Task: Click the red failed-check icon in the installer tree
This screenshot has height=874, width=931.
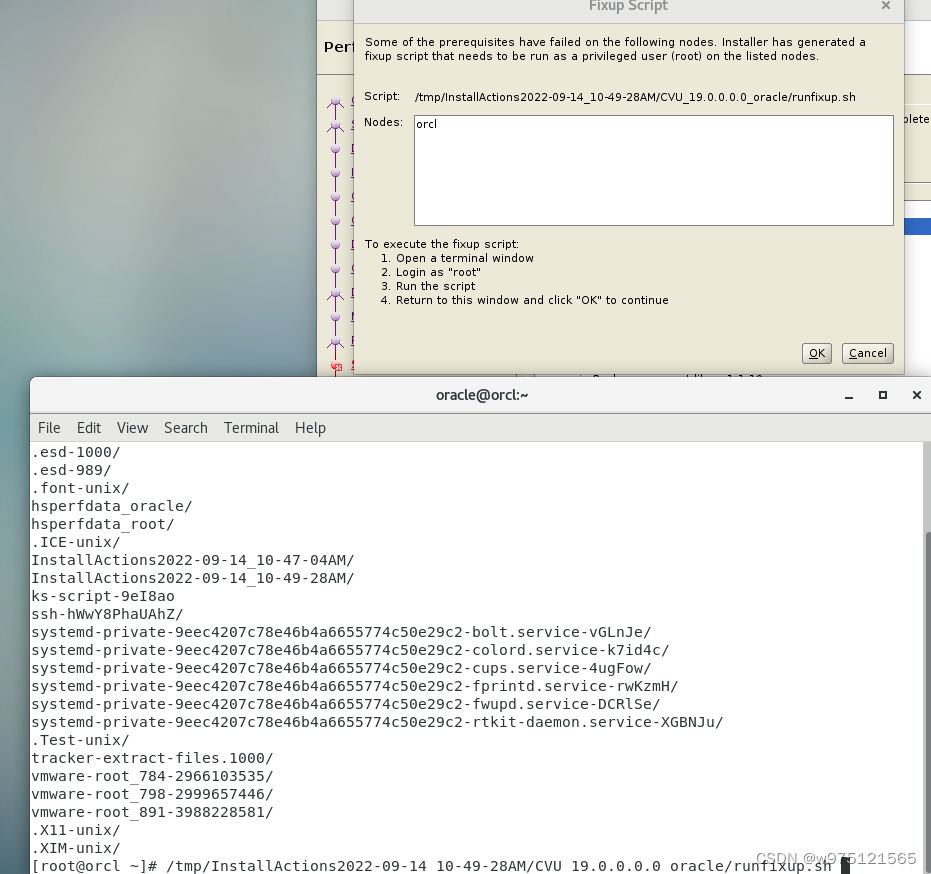Action: 335,365
